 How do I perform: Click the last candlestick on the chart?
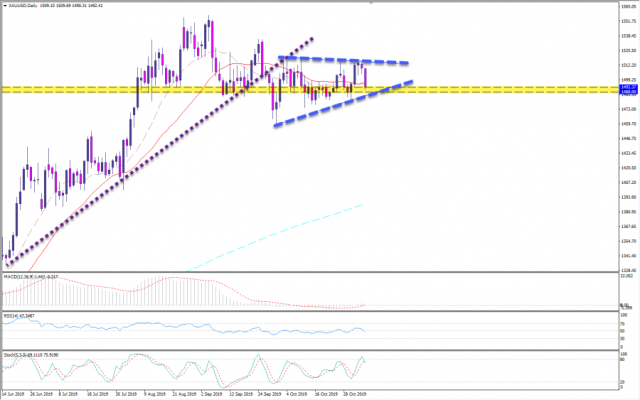(x=366, y=76)
